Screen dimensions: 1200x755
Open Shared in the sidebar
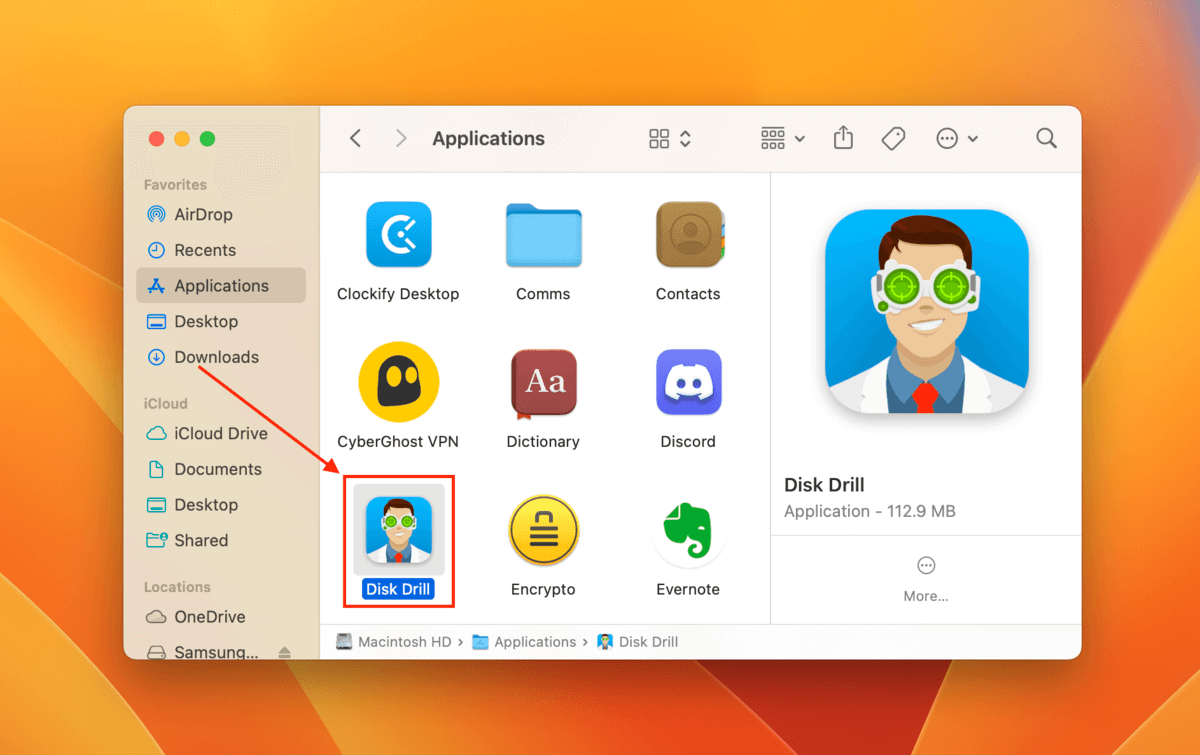coord(221,540)
